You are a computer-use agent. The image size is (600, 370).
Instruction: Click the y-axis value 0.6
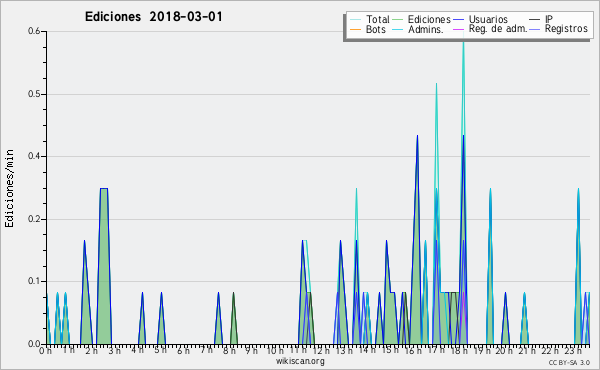(x=34, y=31)
